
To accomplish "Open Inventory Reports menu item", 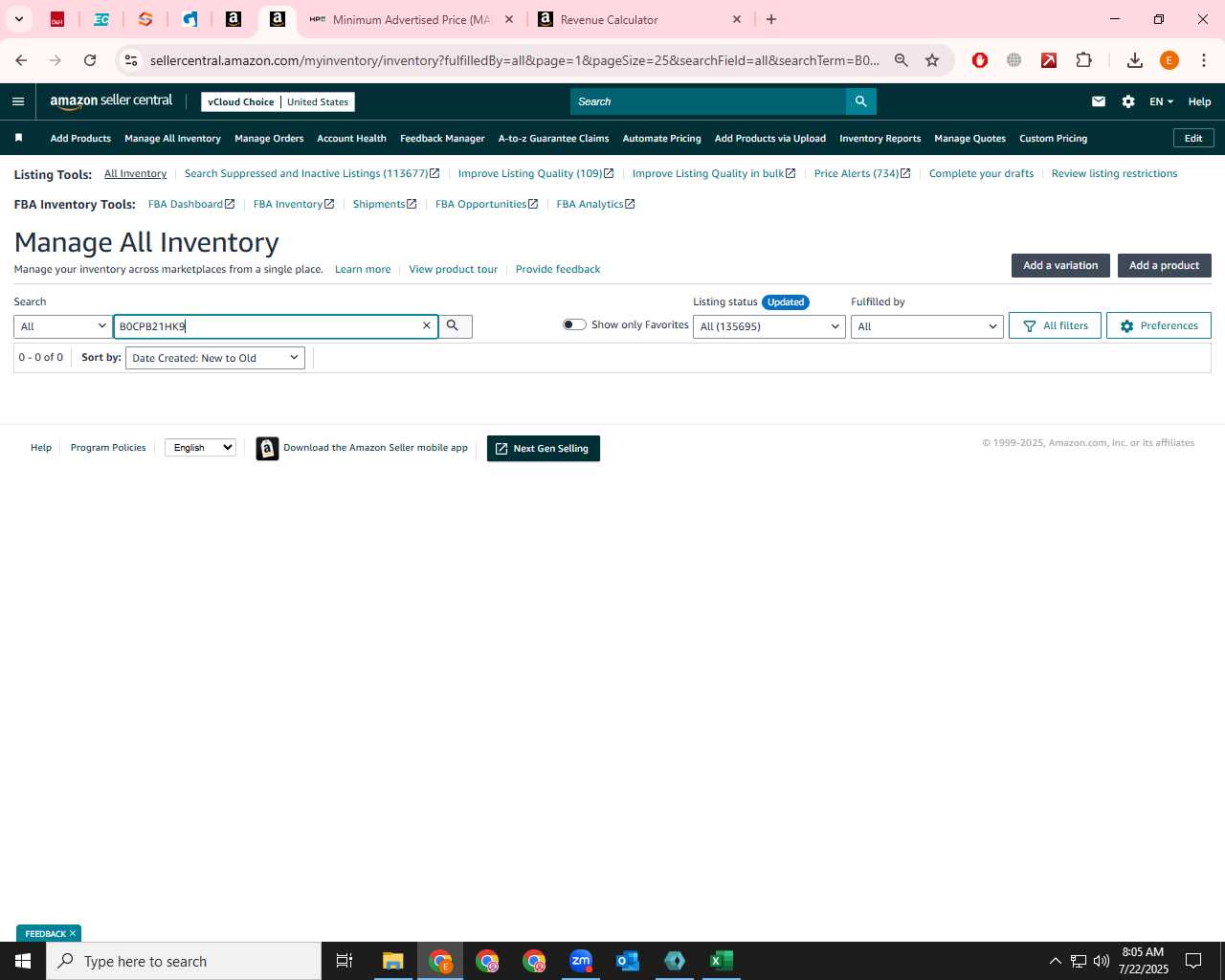I will (880, 138).
